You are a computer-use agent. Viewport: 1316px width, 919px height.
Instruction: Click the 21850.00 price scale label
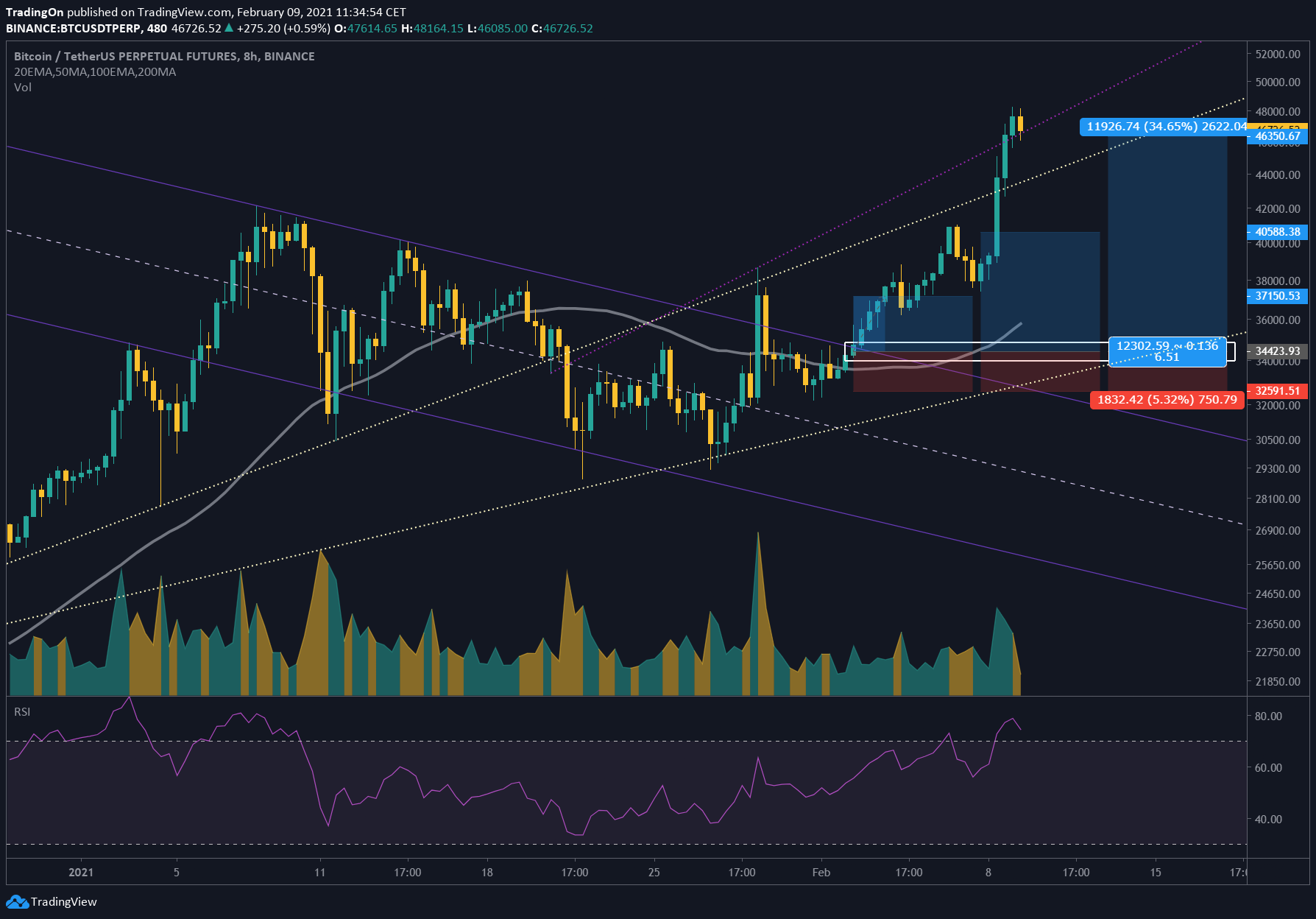(x=1278, y=682)
